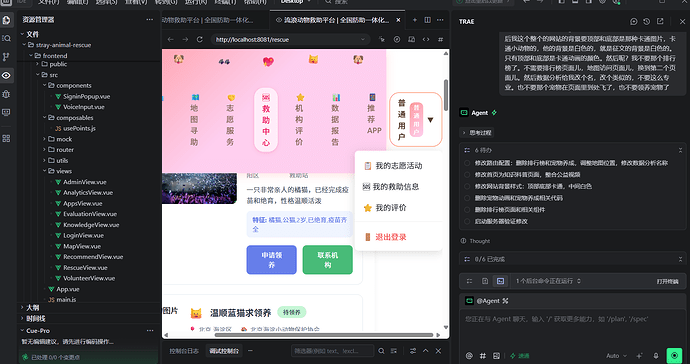Expand the 0/6 已完成 section

pos(680,259)
